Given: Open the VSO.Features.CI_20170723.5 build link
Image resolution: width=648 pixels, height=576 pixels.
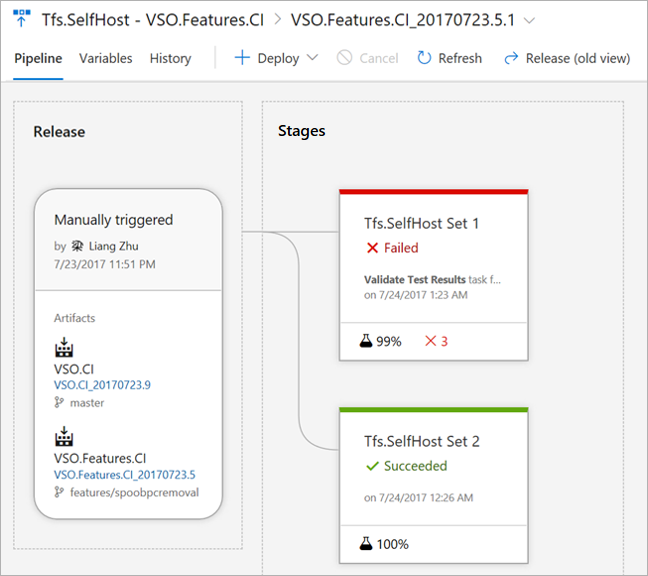Looking at the screenshot, I should [124, 475].
